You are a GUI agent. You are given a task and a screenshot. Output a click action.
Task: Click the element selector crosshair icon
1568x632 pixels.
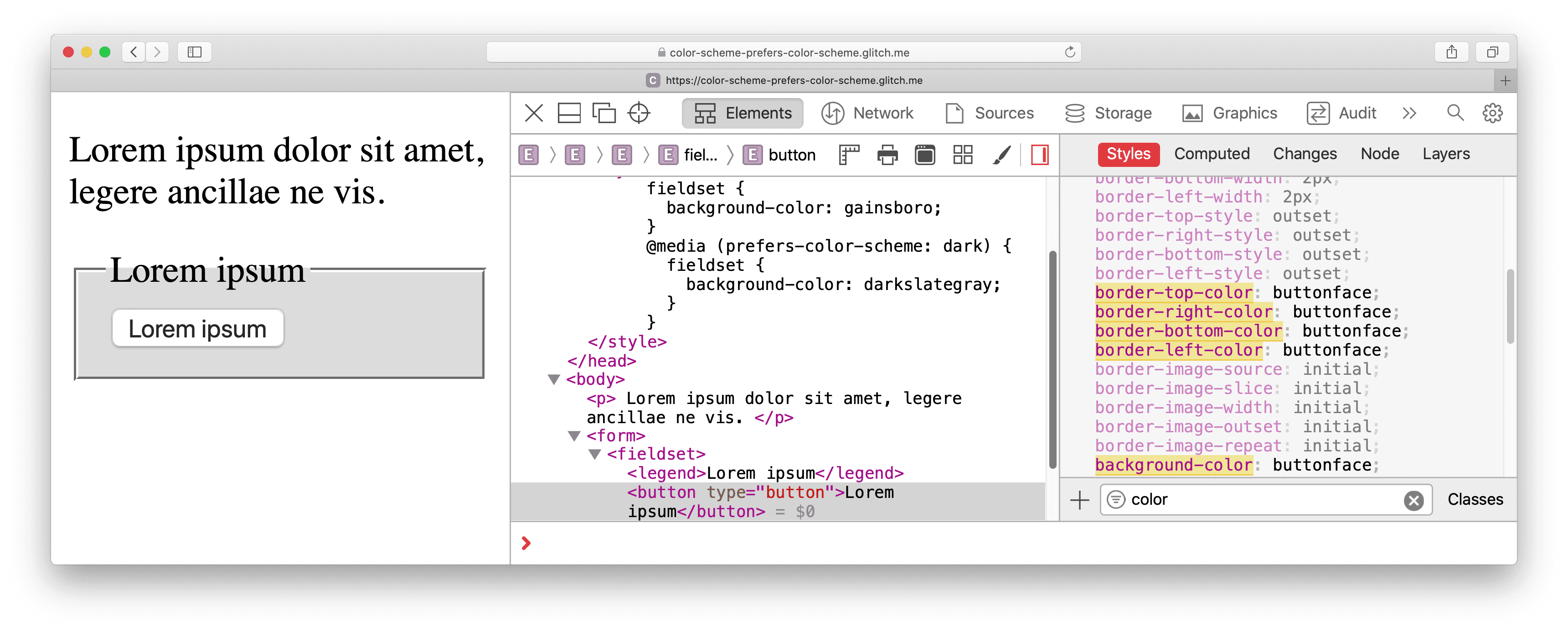[x=641, y=112]
